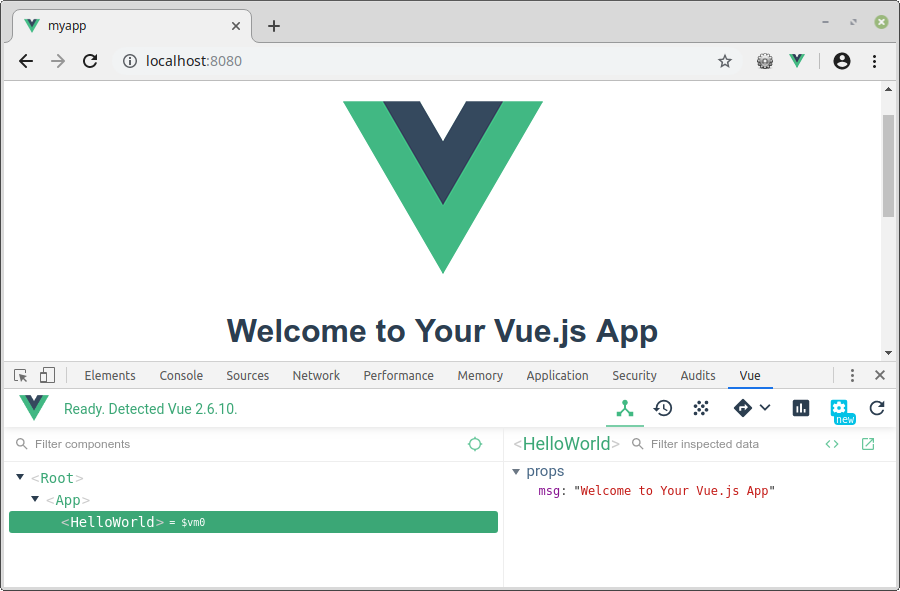Open a new tab with the plus button

click(274, 26)
